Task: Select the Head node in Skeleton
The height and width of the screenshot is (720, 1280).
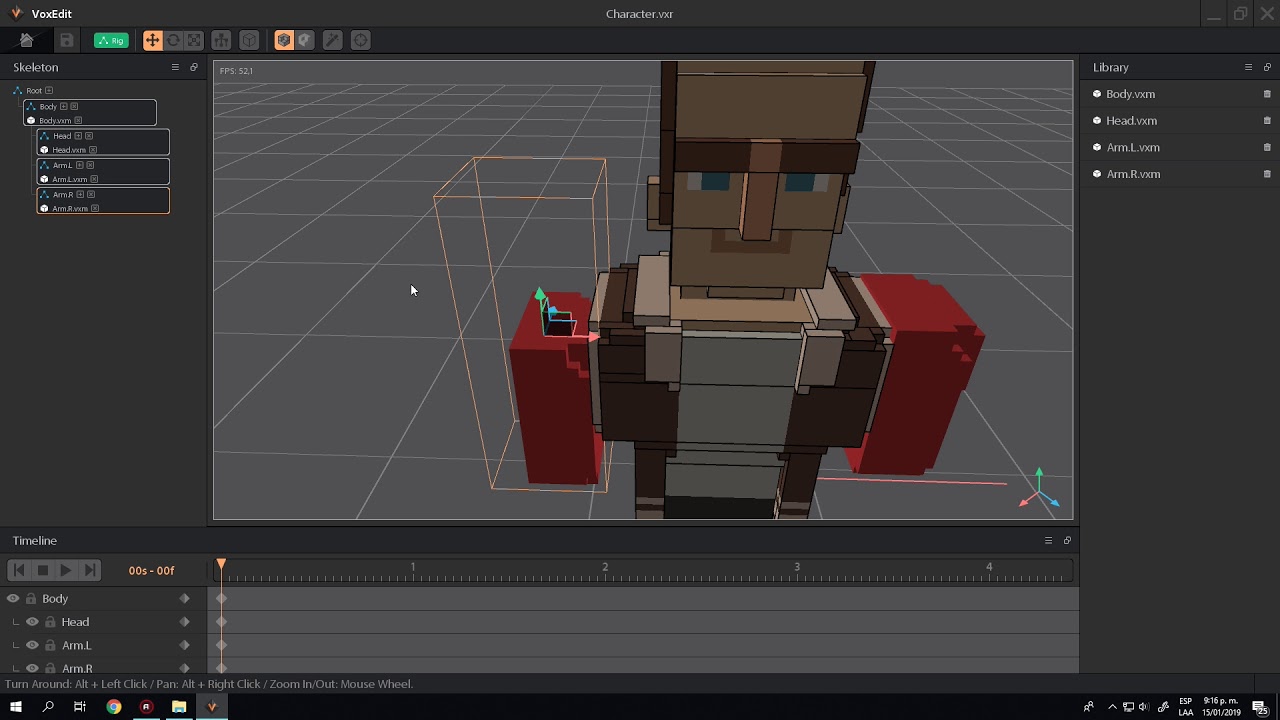Action: pyautogui.click(x=62, y=136)
